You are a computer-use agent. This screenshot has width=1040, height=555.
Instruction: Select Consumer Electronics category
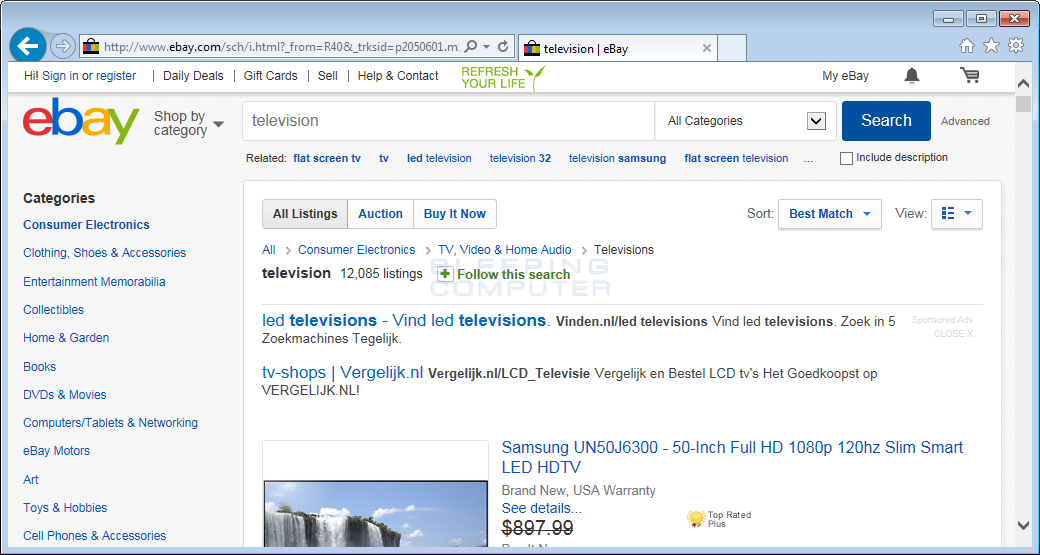tap(86, 225)
